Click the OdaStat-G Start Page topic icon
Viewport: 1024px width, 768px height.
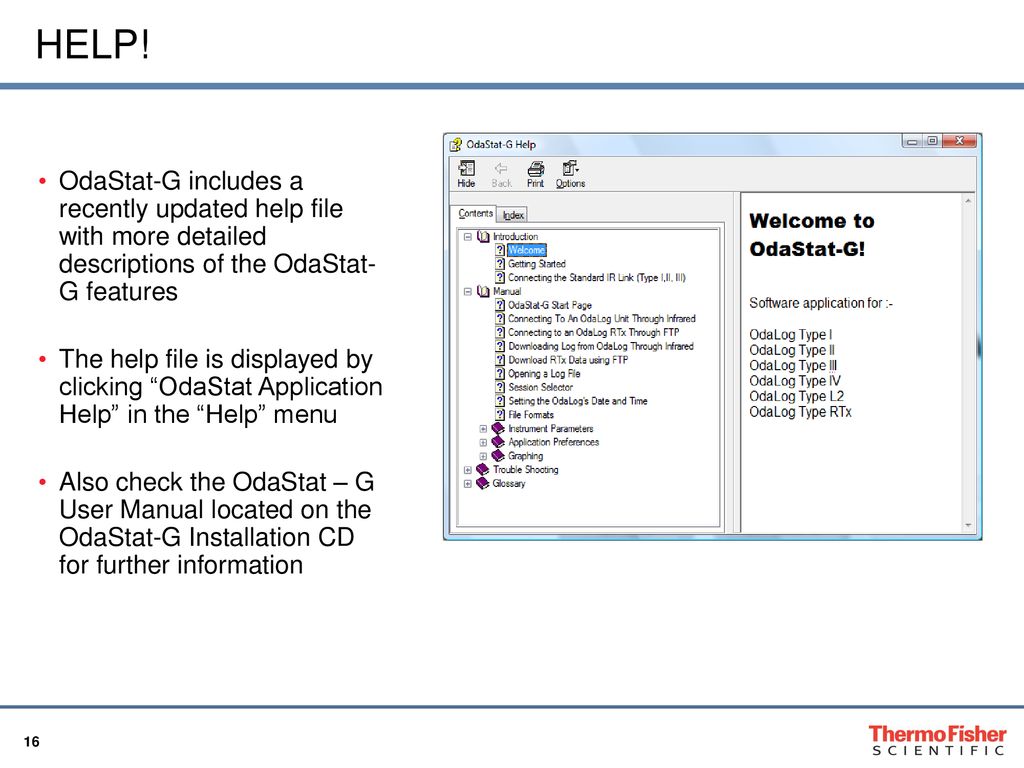pos(500,305)
